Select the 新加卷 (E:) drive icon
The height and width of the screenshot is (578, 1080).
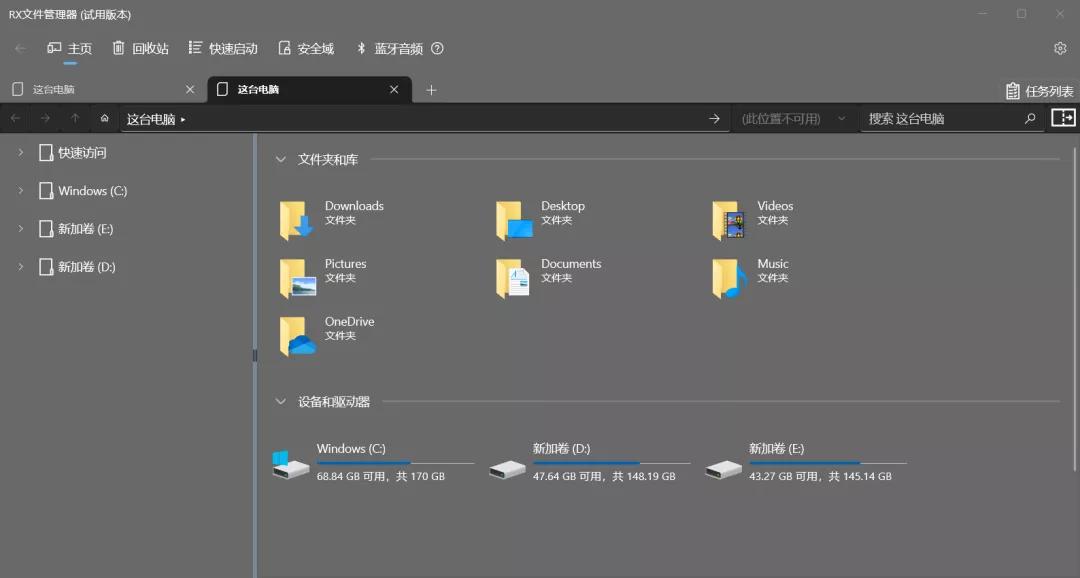tap(723, 470)
